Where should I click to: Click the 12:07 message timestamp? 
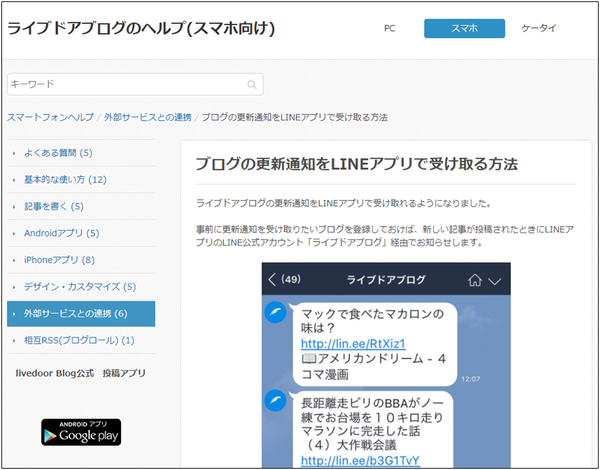471,379
